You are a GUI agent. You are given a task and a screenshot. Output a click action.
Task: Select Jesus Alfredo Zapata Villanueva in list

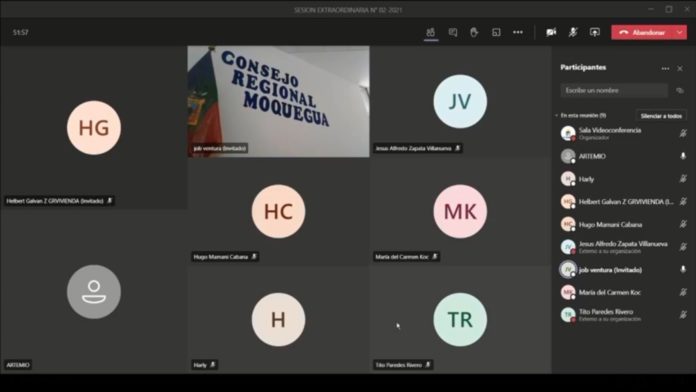click(x=623, y=247)
